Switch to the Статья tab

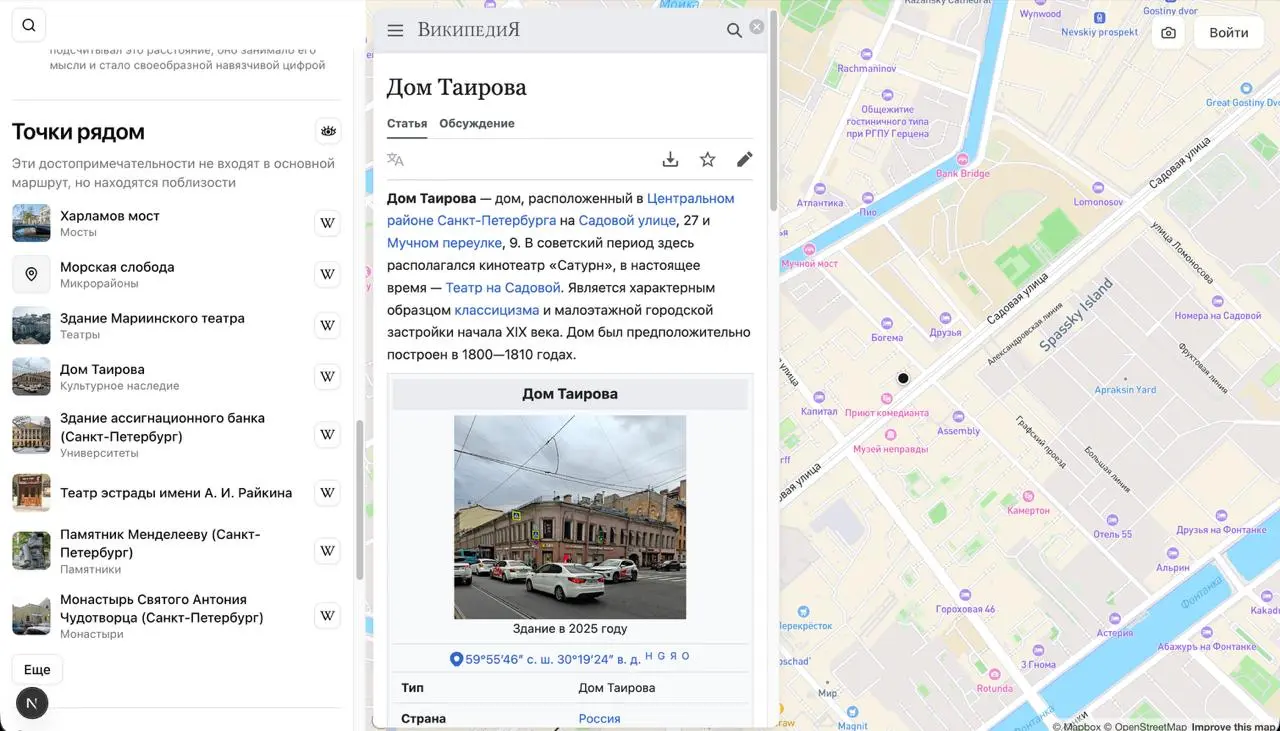(x=407, y=123)
